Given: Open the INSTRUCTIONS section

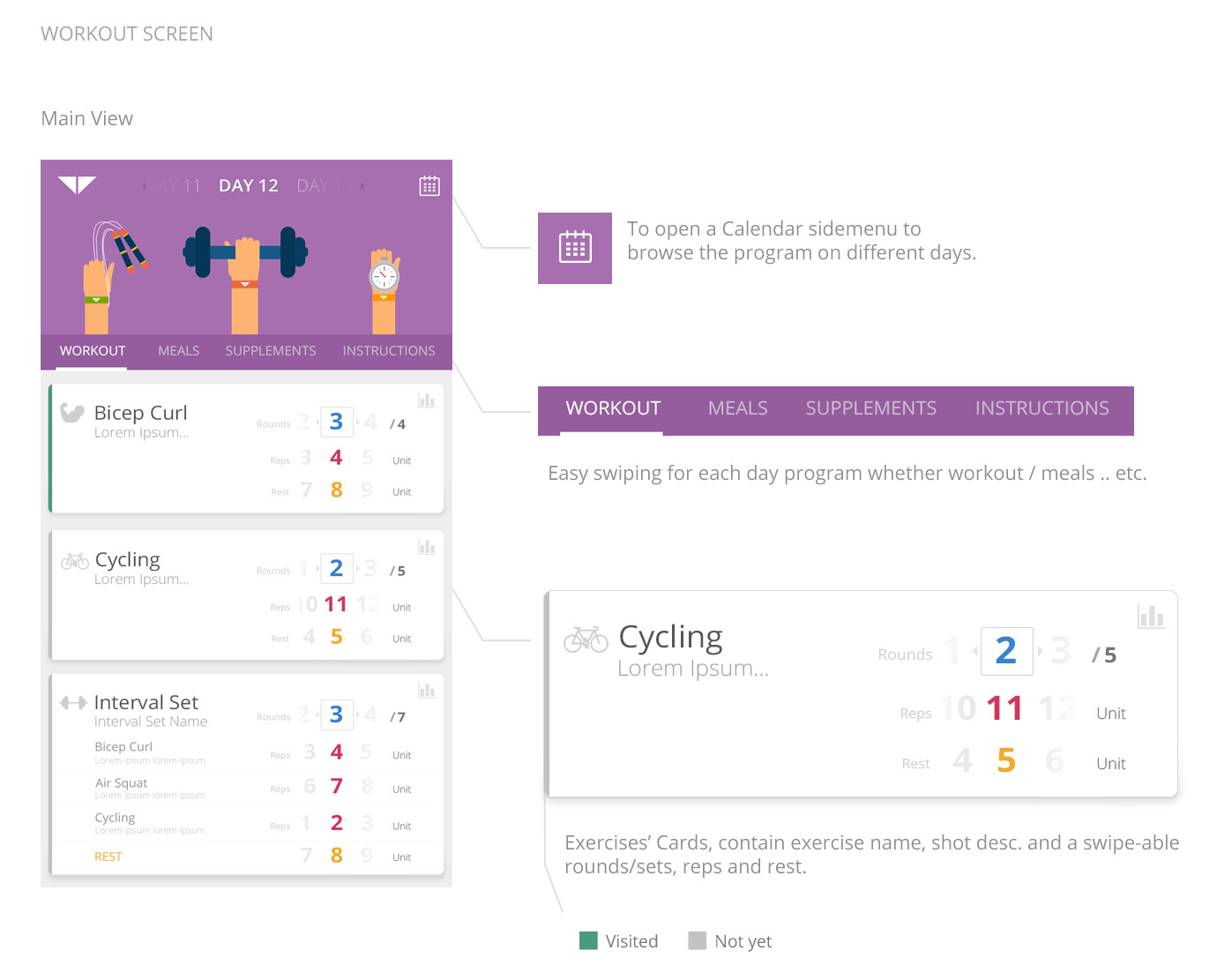Looking at the screenshot, I should point(389,350).
